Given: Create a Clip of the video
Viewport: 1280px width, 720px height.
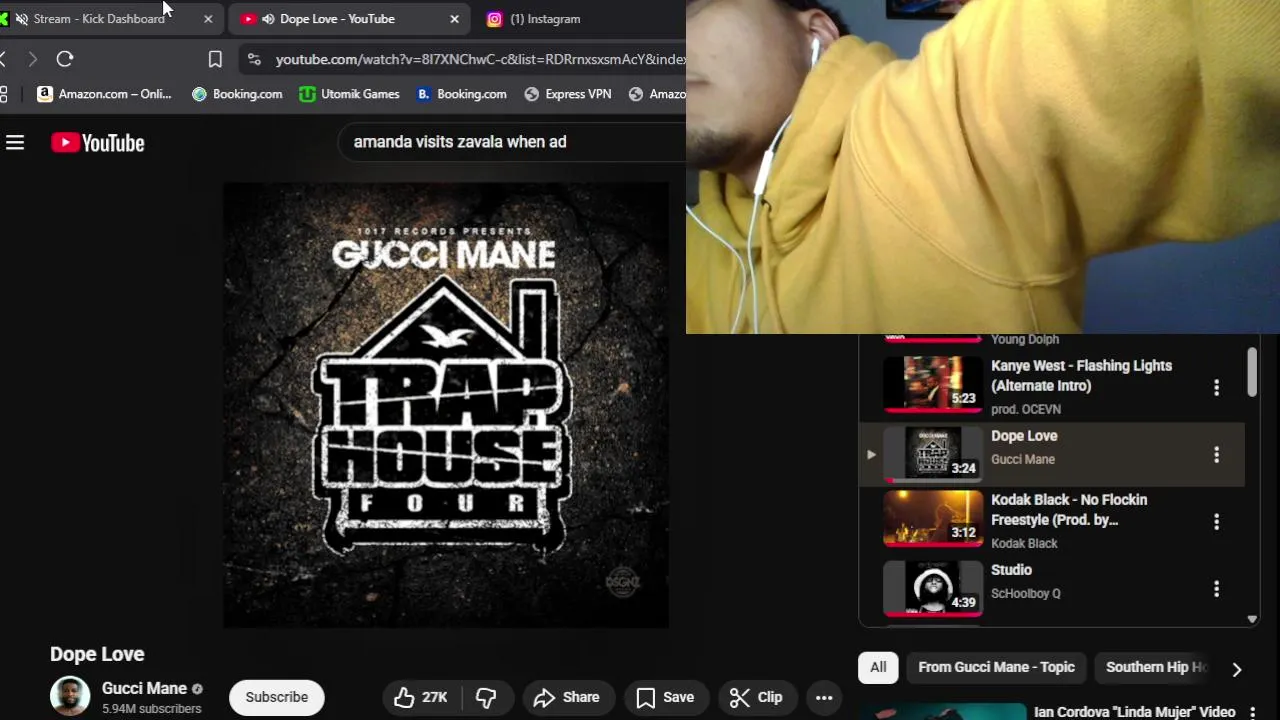Looking at the screenshot, I should (x=756, y=698).
